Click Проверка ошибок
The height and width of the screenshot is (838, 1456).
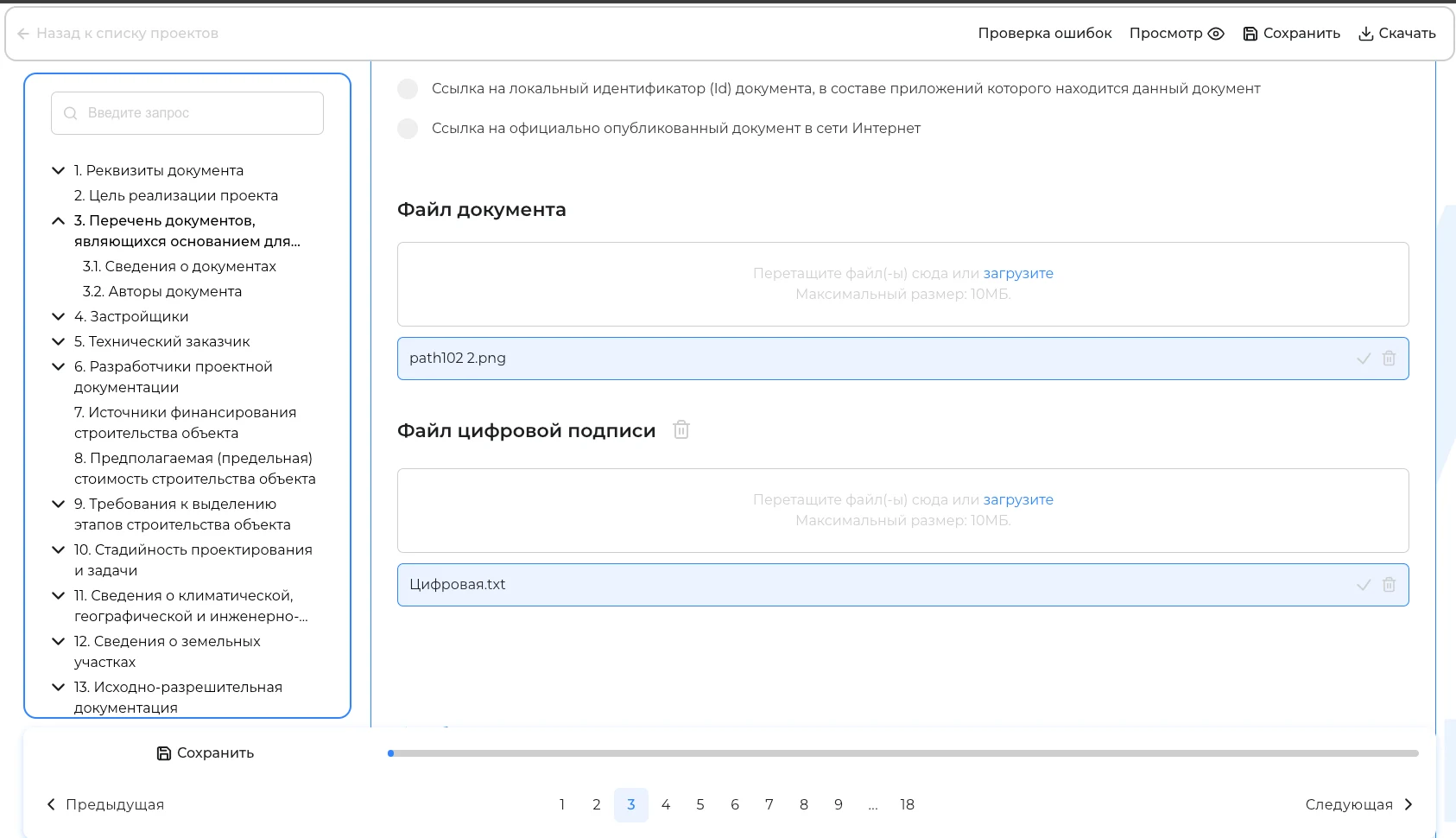(x=1045, y=34)
